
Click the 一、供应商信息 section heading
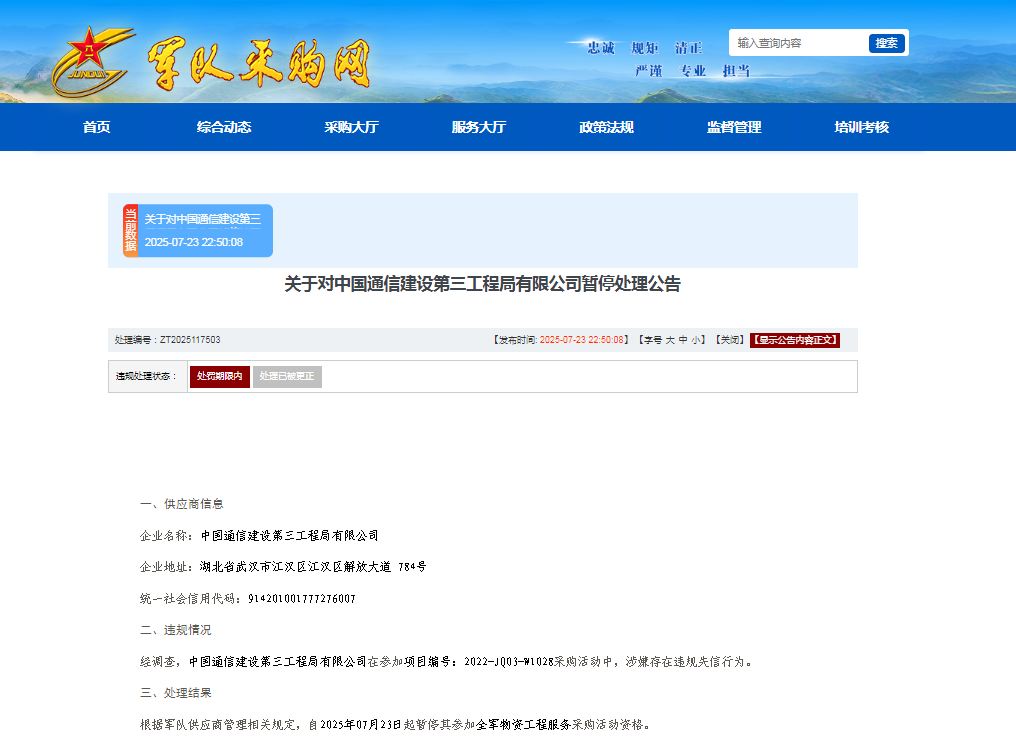coord(182,504)
